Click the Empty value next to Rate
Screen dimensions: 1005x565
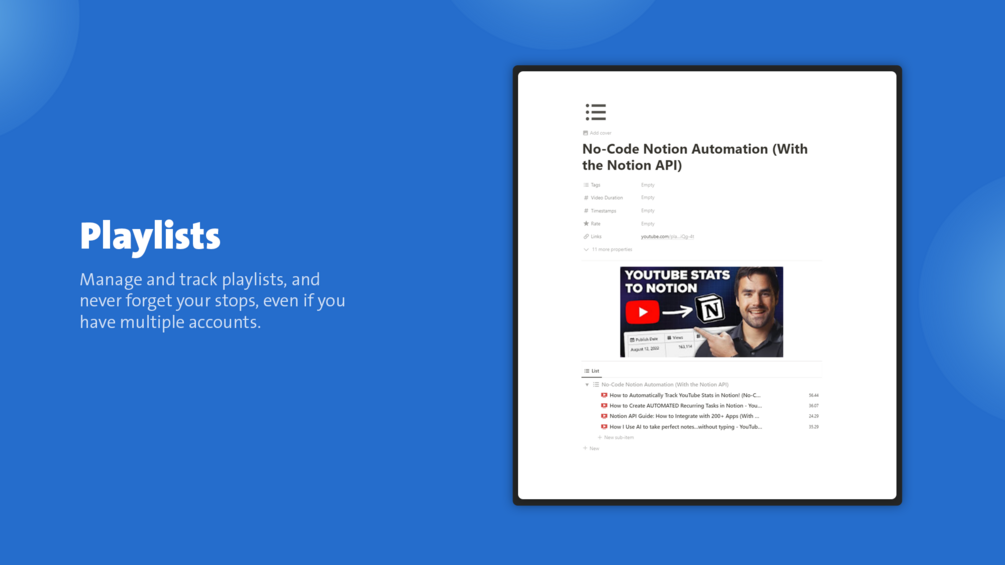pyautogui.click(x=647, y=224)
